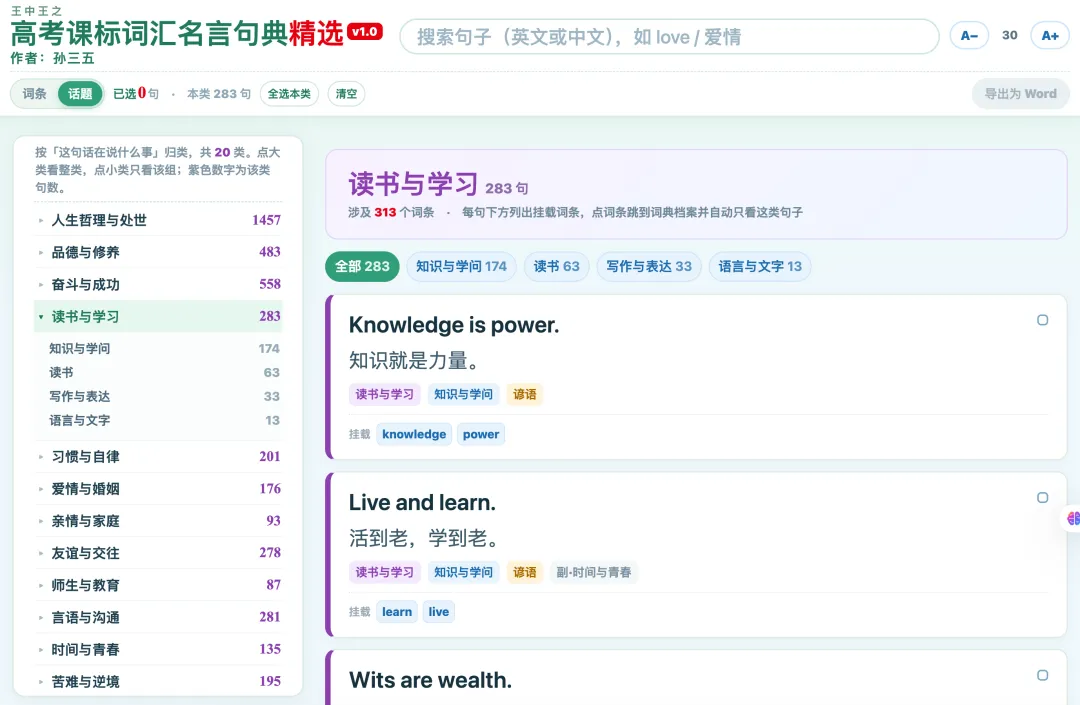1080x705 pixels.
Task: Select the 写作与表达 33 filter tab
Action: [x=649, y=266]
